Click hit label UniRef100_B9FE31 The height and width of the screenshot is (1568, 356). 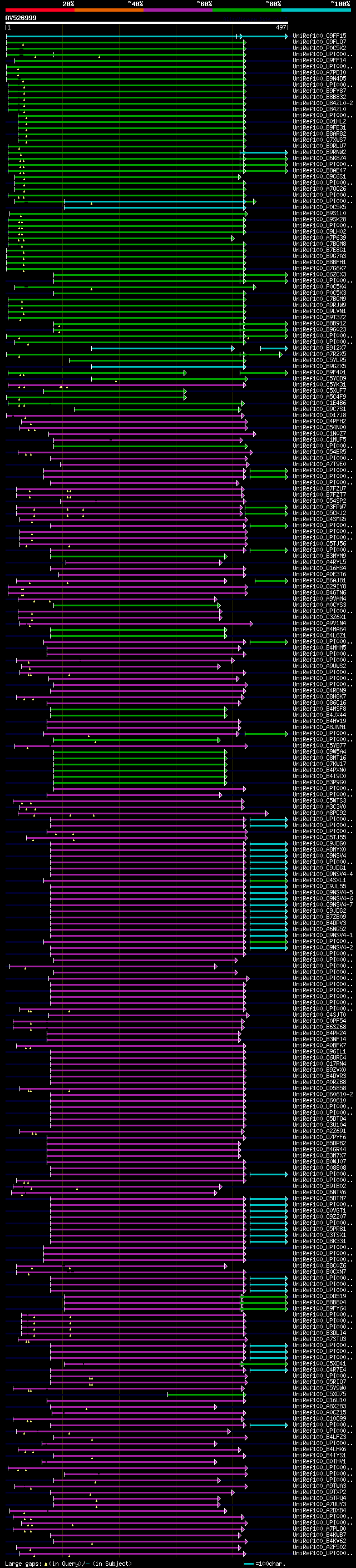point(319,128)
